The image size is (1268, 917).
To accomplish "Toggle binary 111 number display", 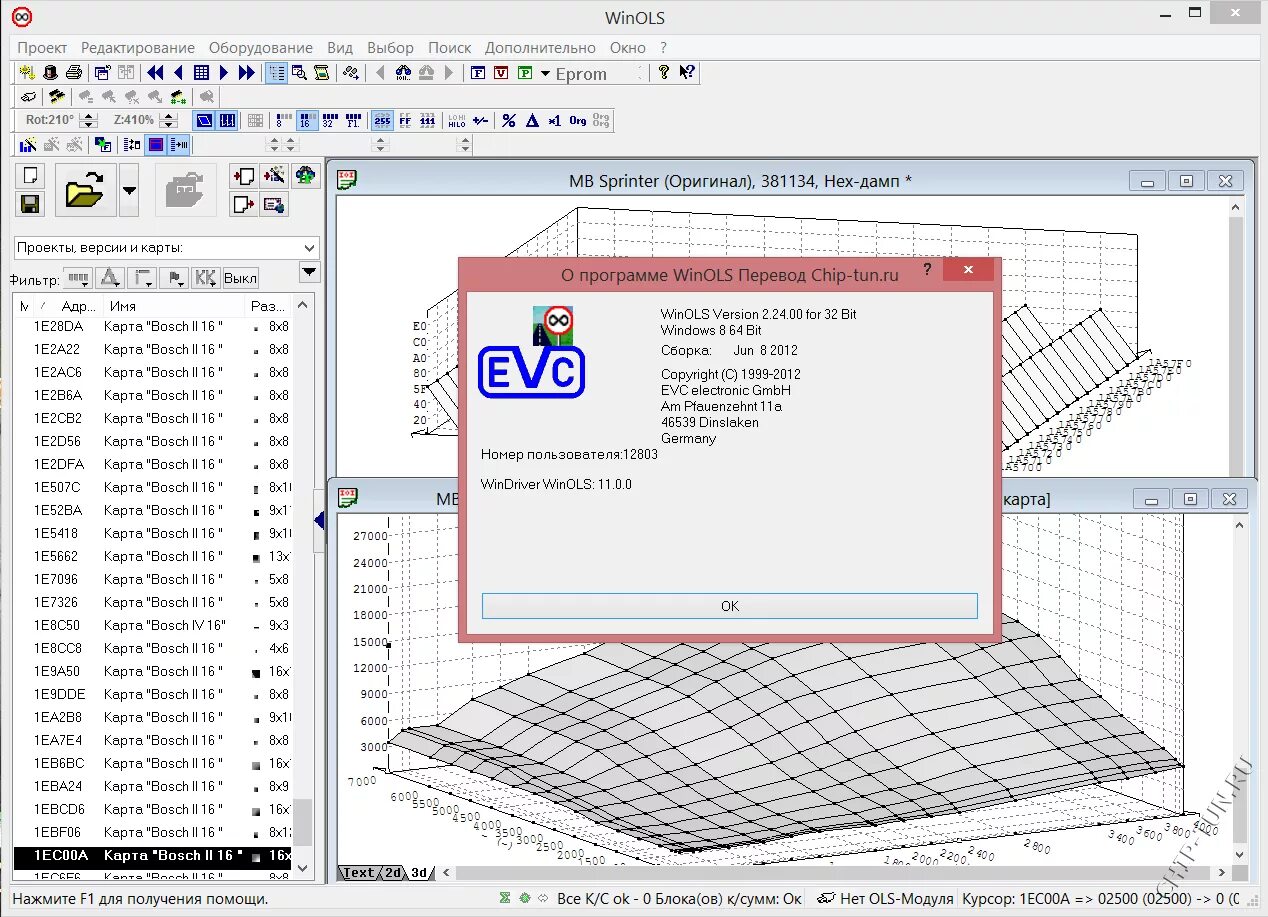I will tap(427, 120).
